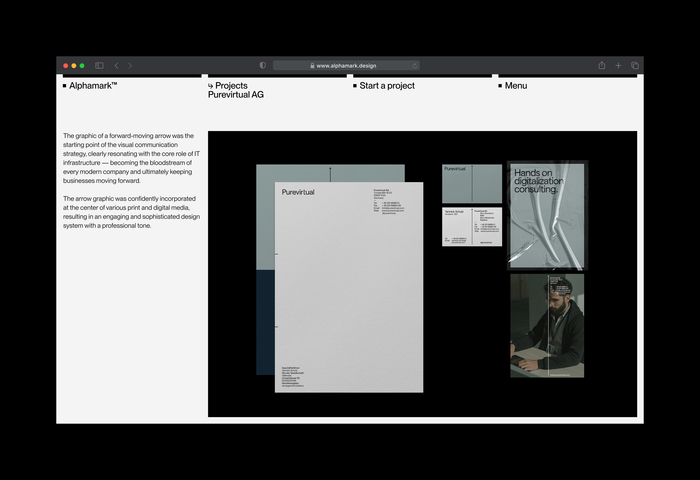Click the Start a project link
Image resolution: width=700 pixels, height=480 pixels.
coord(384,86)
